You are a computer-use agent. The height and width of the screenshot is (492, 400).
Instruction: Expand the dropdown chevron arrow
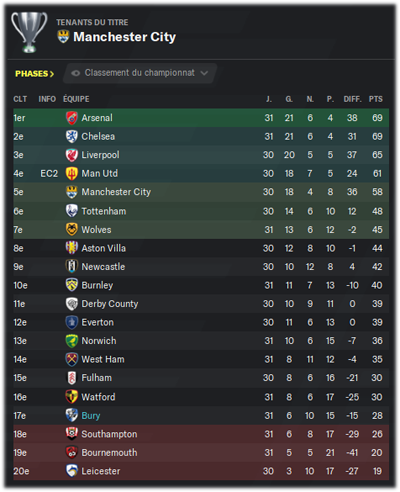[x=204, y=73]
